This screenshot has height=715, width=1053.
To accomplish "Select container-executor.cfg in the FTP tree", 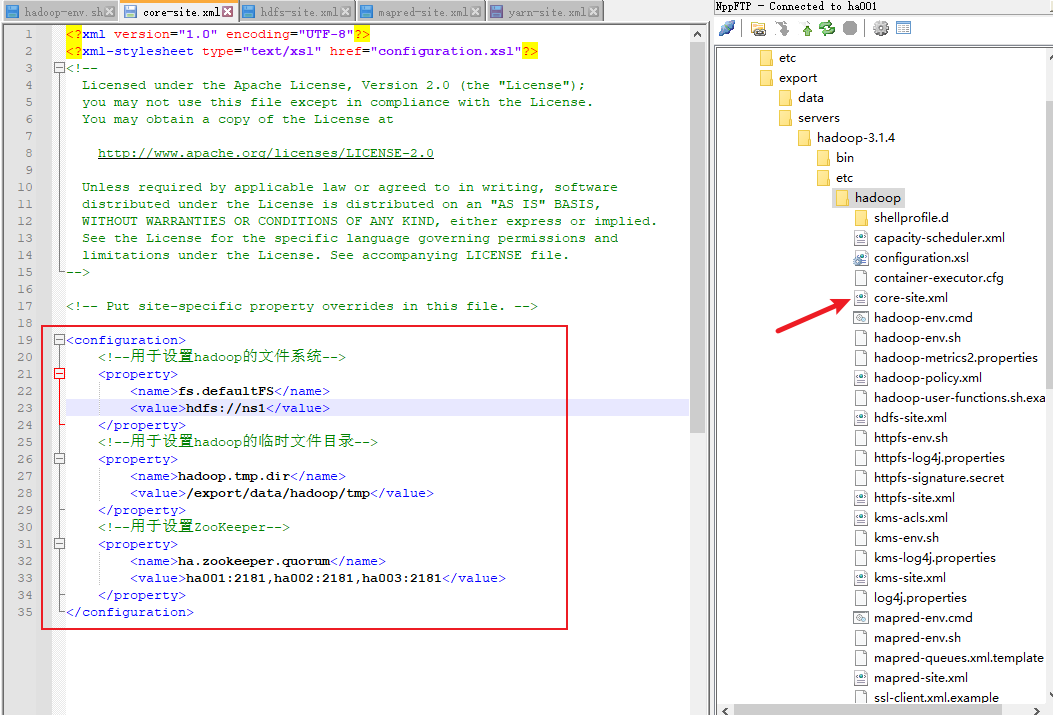I will point(938,277).
